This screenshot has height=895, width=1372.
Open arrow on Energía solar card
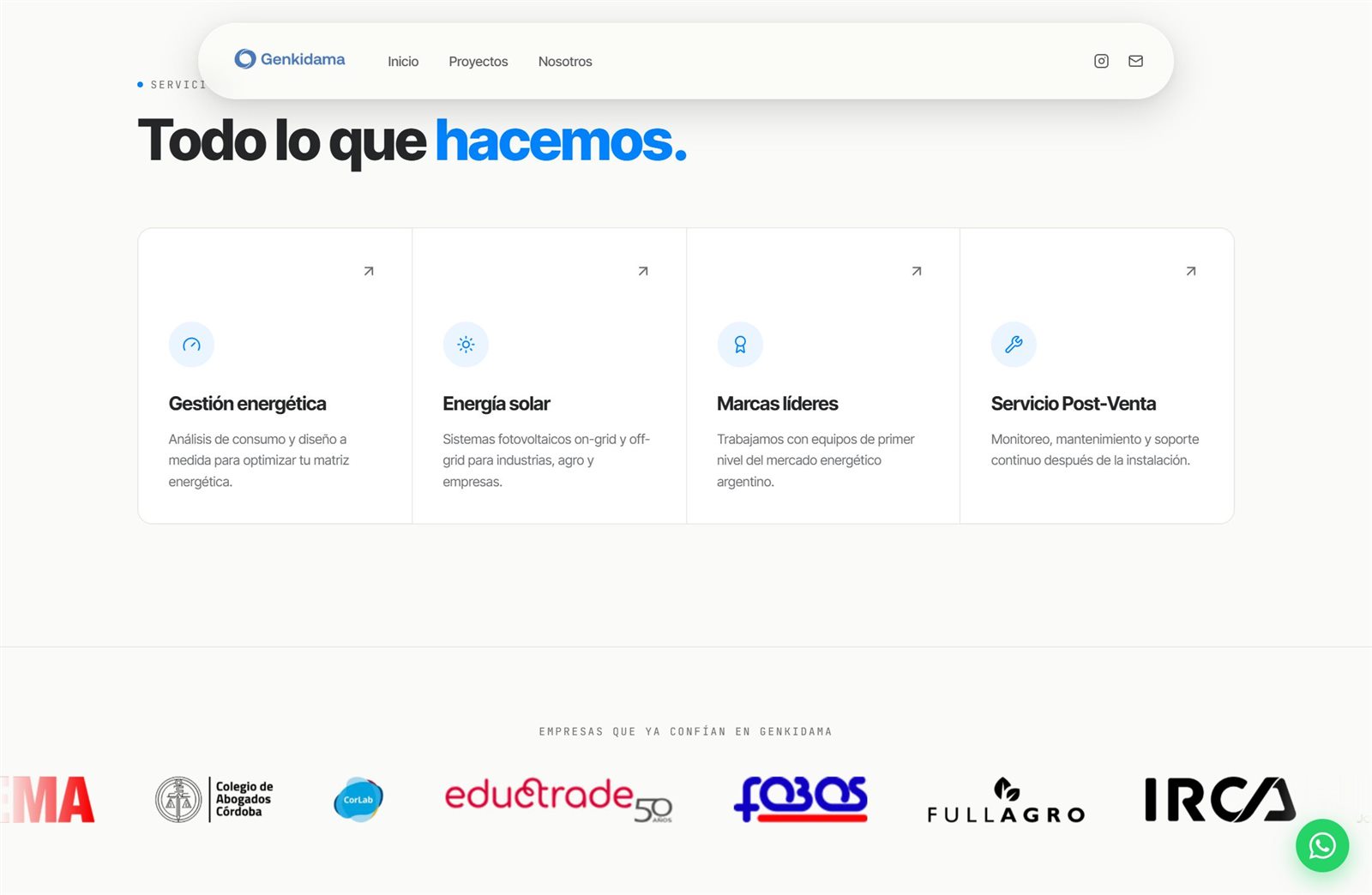tap(643, 271)
